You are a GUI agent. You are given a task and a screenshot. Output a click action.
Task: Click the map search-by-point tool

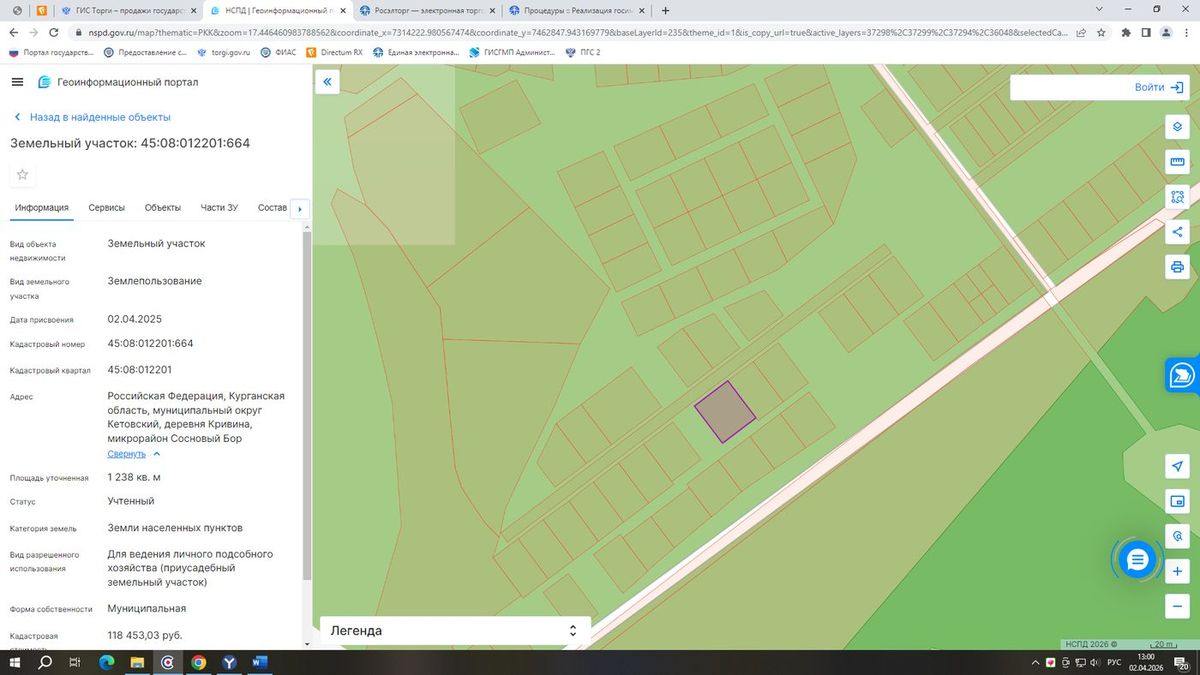(x=1177, y=536)
